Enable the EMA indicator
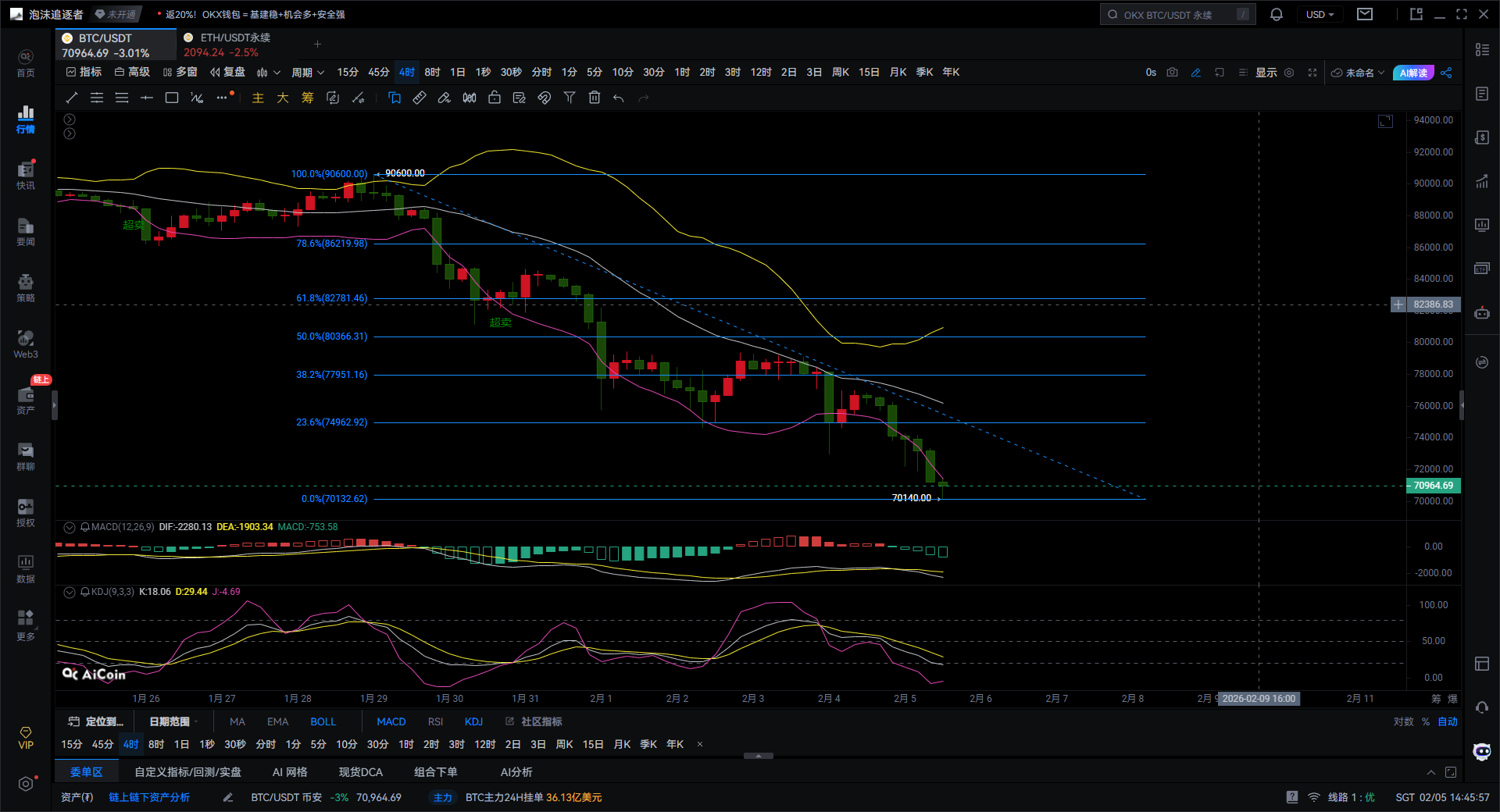 [277, 721]
